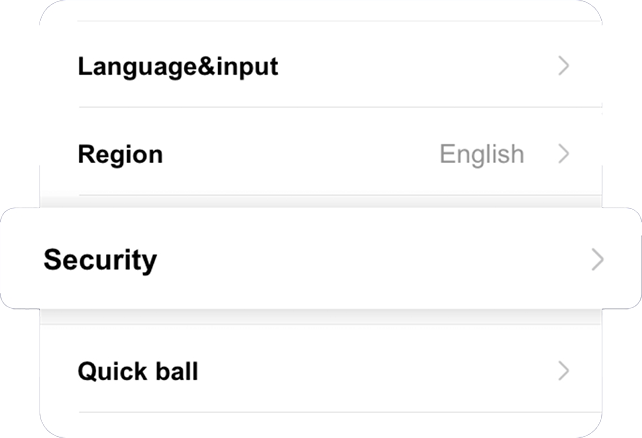This screenshot has height=438, width=642.
Task: Click the chevron next to Language&input
Action: [x=564, y=67]
